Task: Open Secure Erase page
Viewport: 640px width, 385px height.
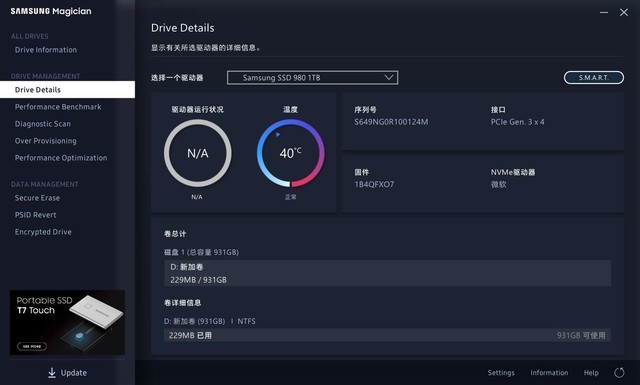Action: 37,198
